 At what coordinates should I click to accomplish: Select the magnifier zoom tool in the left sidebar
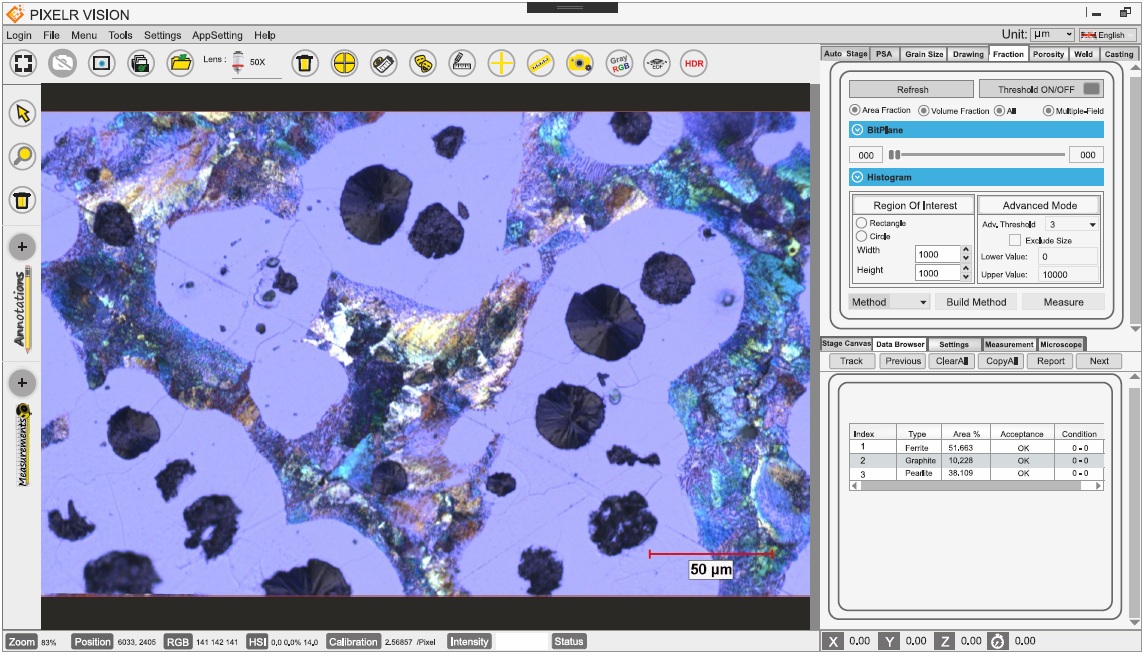click(x=22, y=156)
